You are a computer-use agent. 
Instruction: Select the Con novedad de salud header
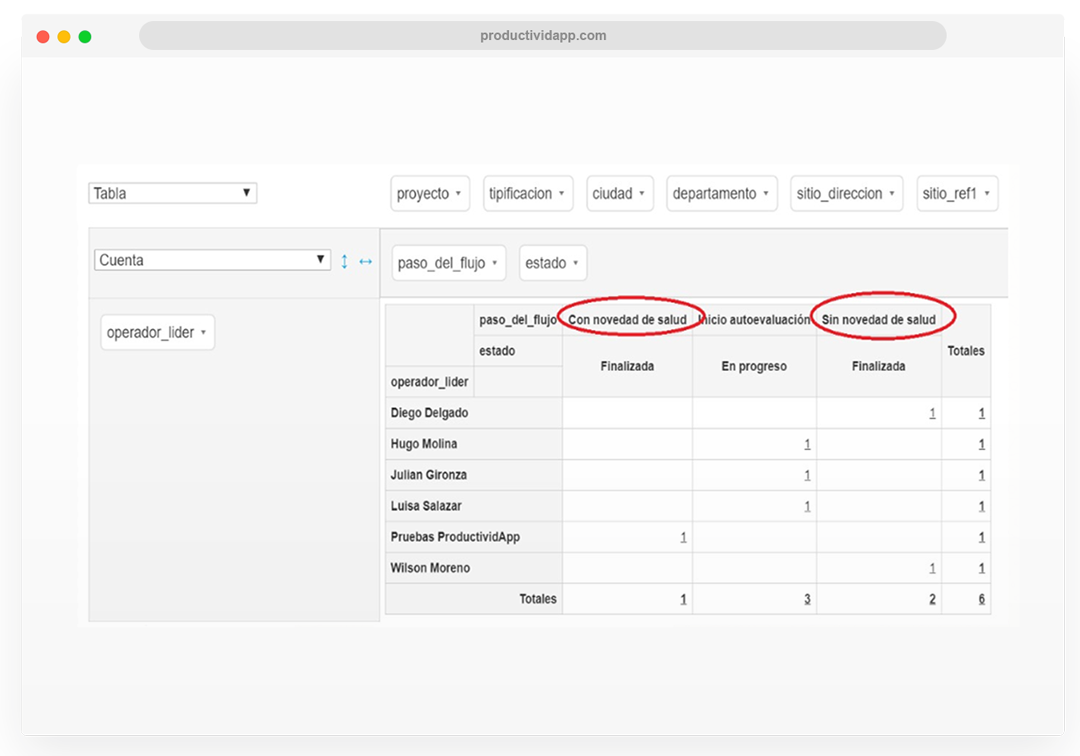click(x=627, y=319)
